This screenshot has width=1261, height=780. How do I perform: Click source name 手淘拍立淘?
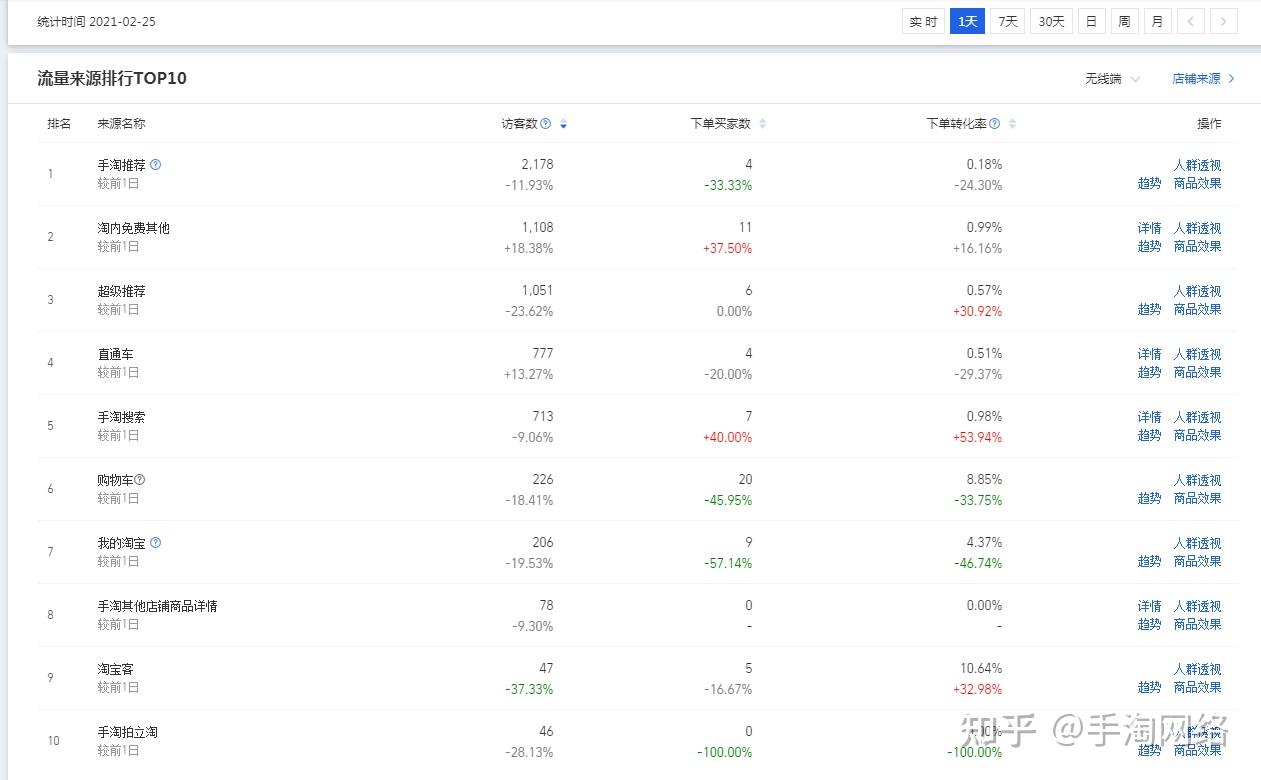127,732
